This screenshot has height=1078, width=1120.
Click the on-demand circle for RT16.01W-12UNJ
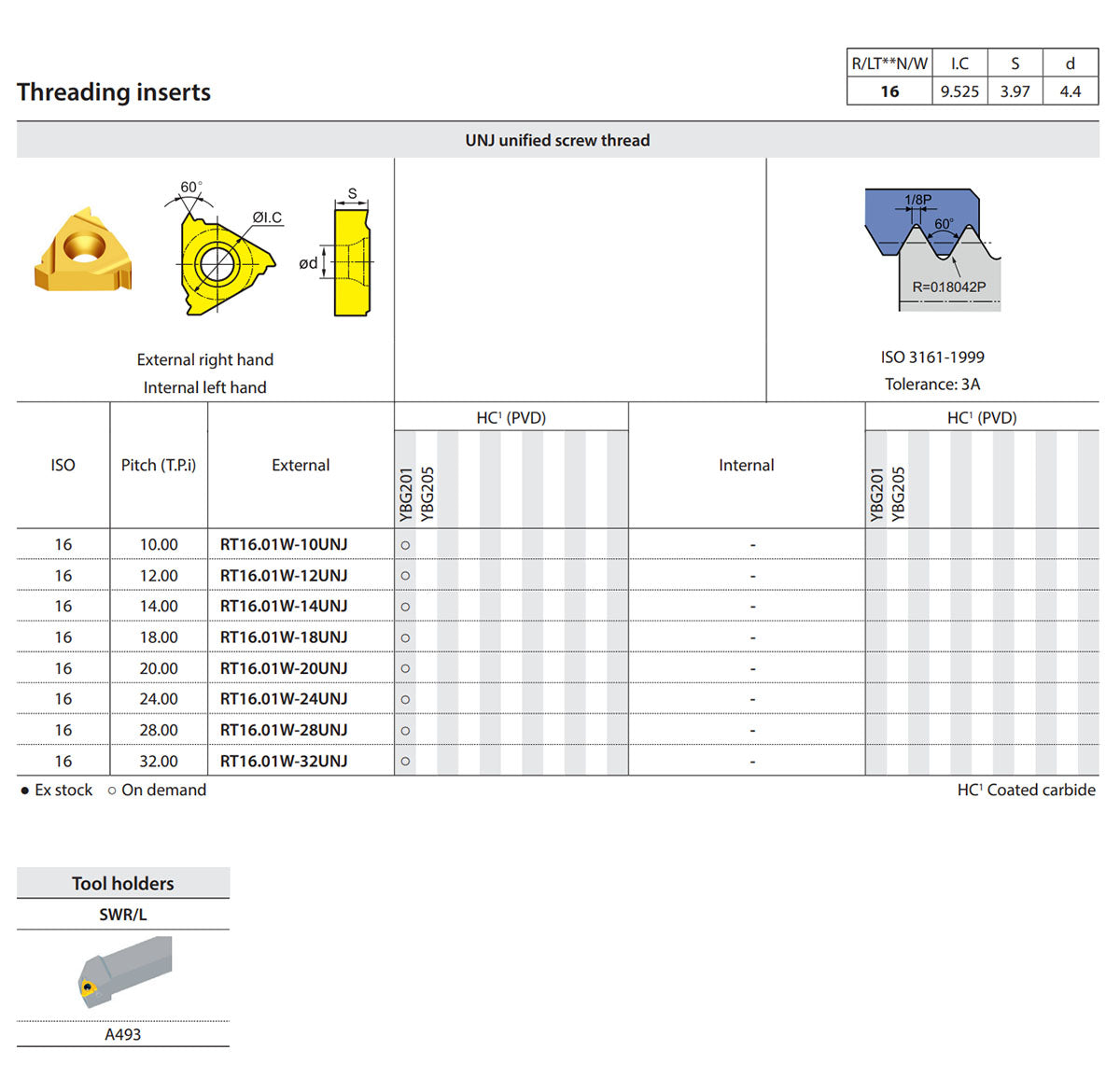(x=405, y=576)
